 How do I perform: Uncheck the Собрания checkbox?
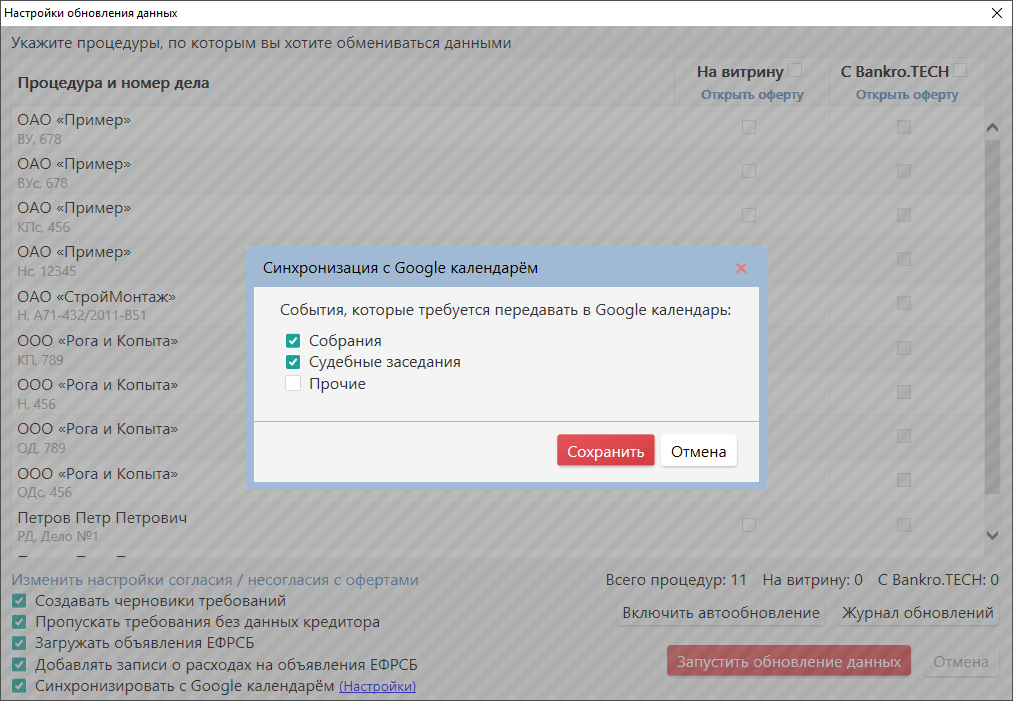coord(293,341)
